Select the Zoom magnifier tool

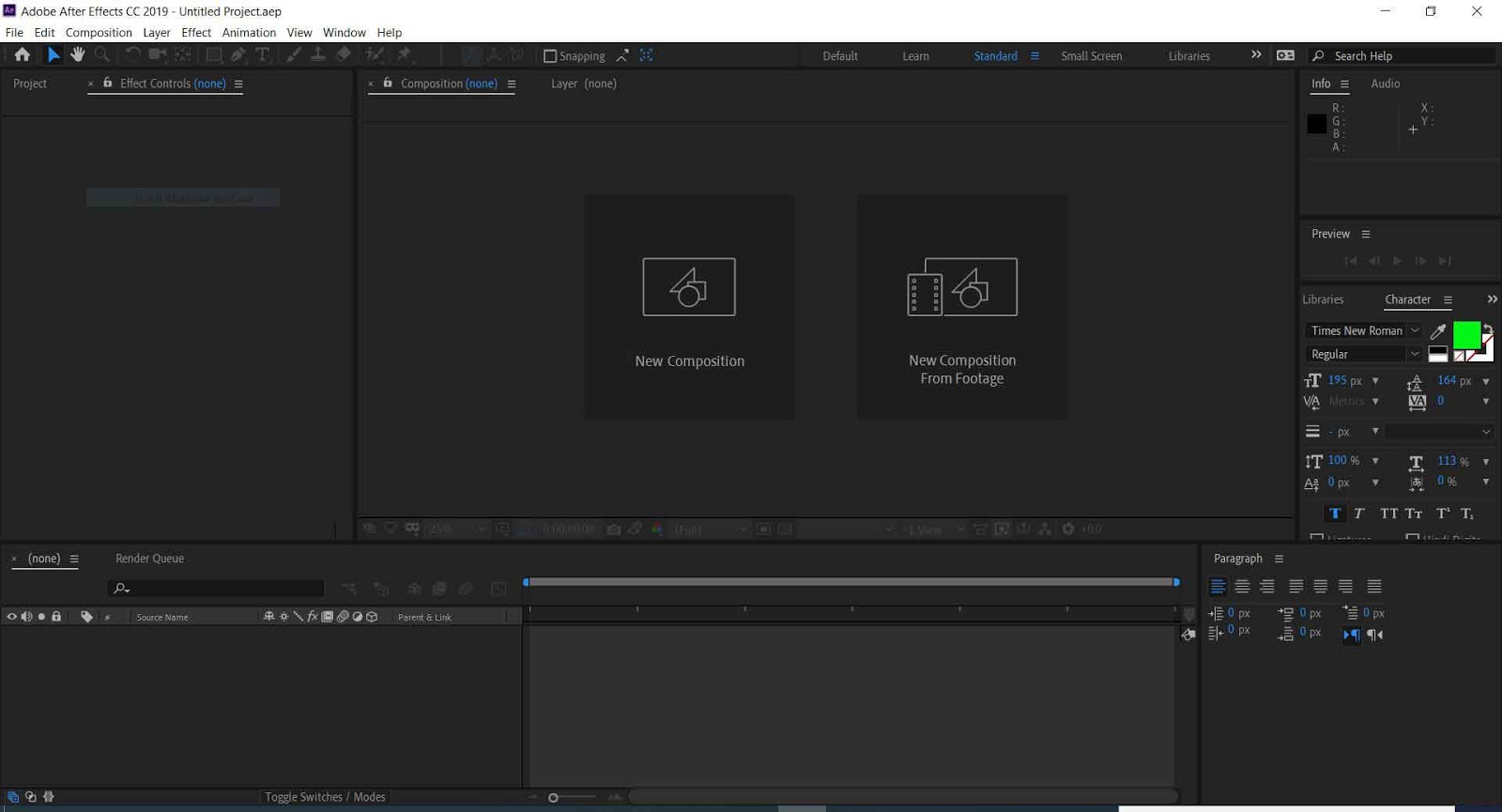102,55
